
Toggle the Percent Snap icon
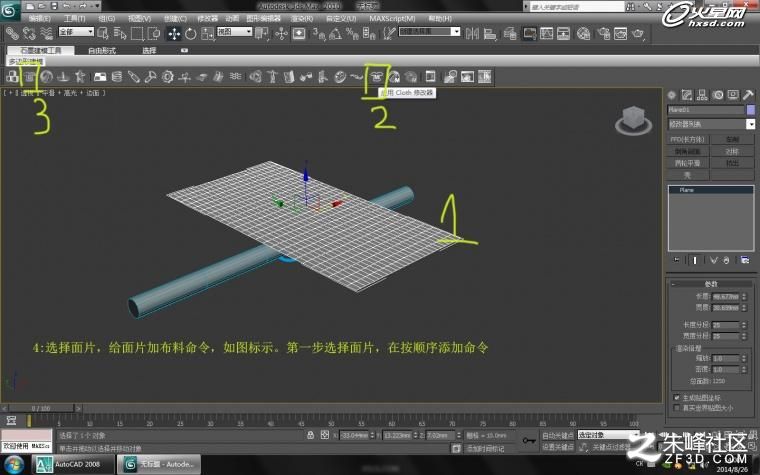[x=352, y=33]
